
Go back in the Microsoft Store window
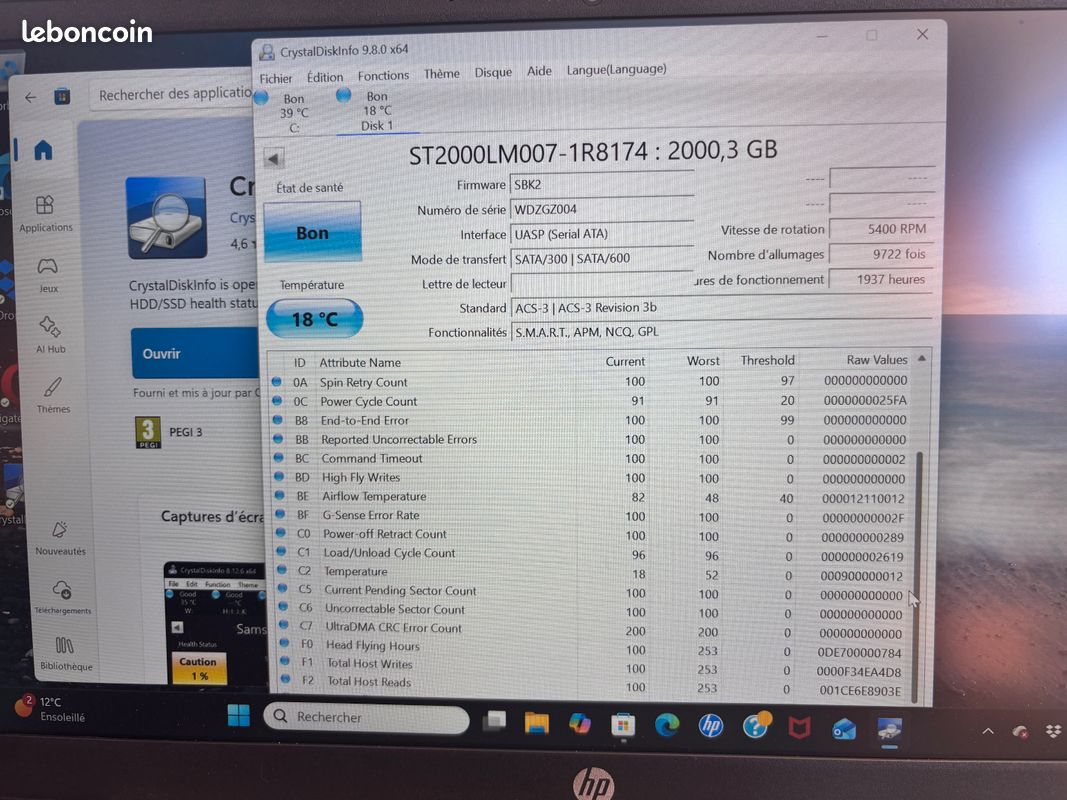[x=31, y=97]
